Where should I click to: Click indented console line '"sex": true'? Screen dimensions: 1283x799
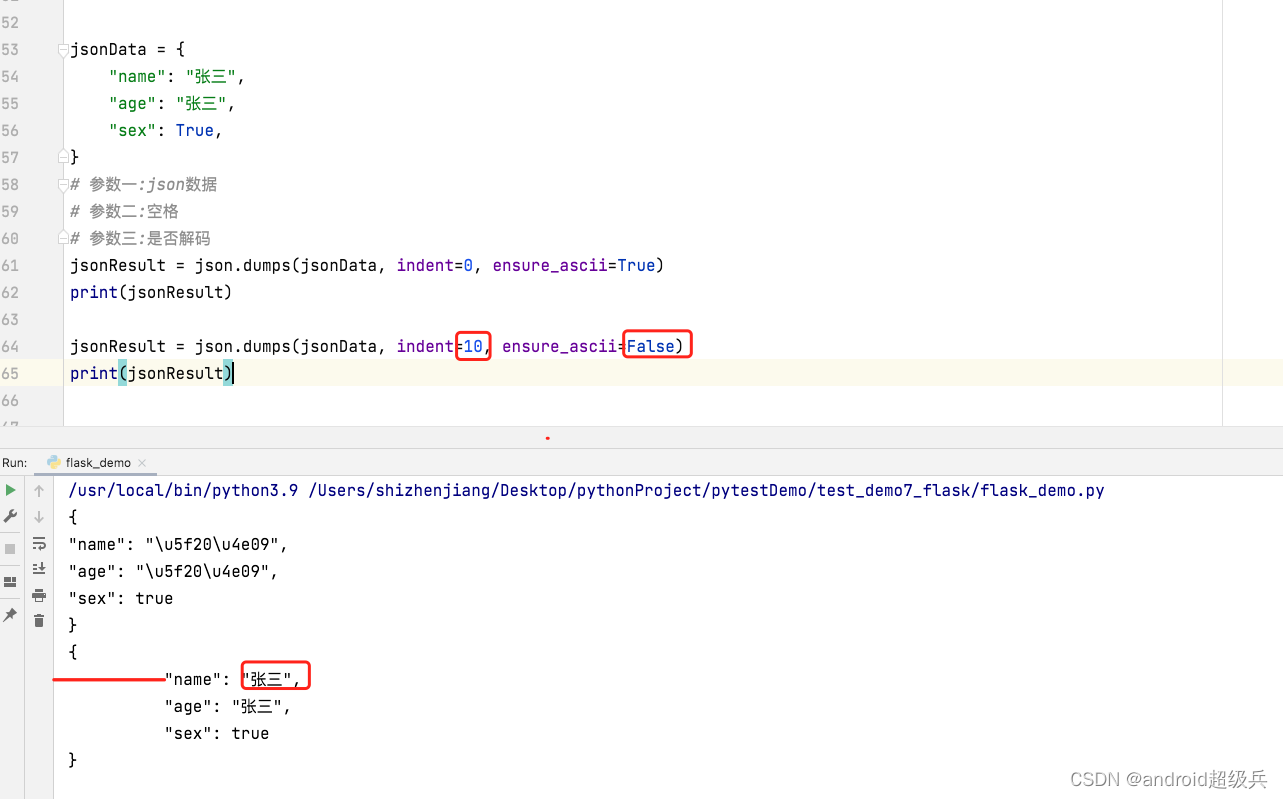point(217,733)
